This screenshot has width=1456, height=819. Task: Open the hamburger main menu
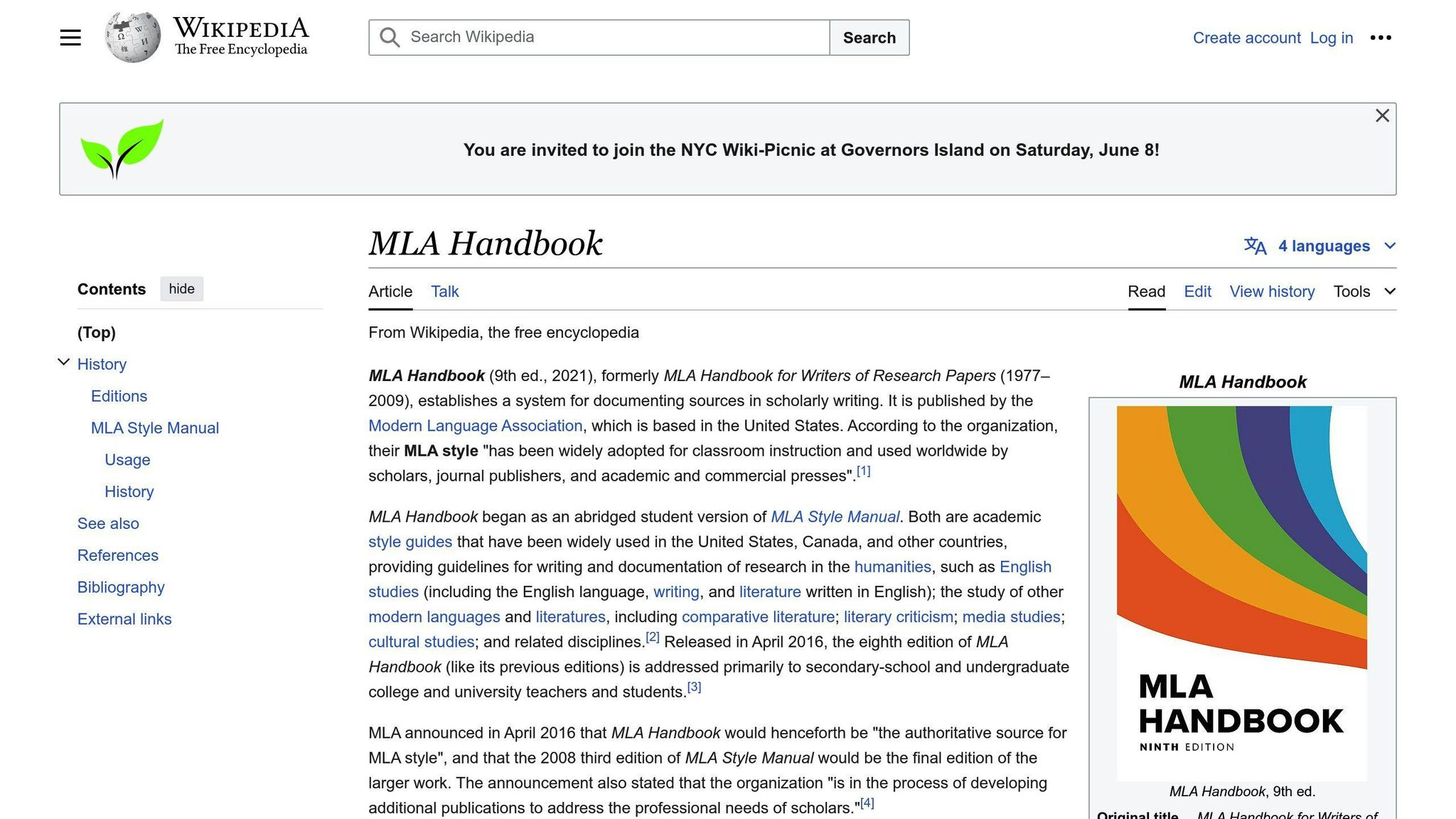point(70,37)
